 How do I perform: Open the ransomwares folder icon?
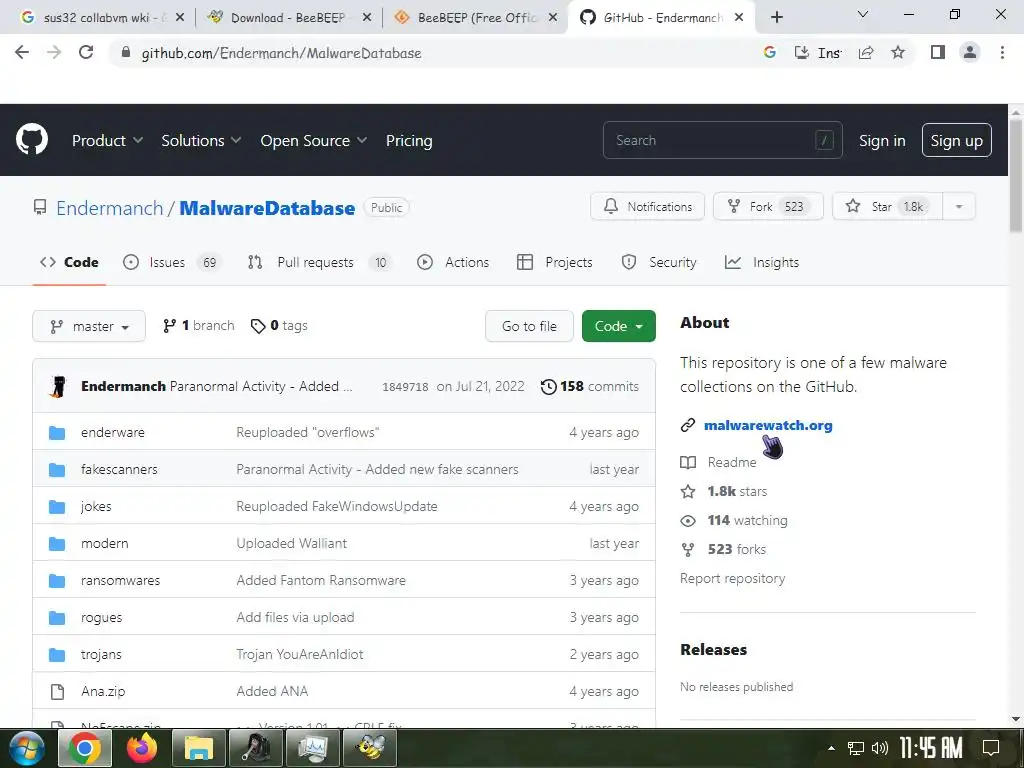click(57, 580)
